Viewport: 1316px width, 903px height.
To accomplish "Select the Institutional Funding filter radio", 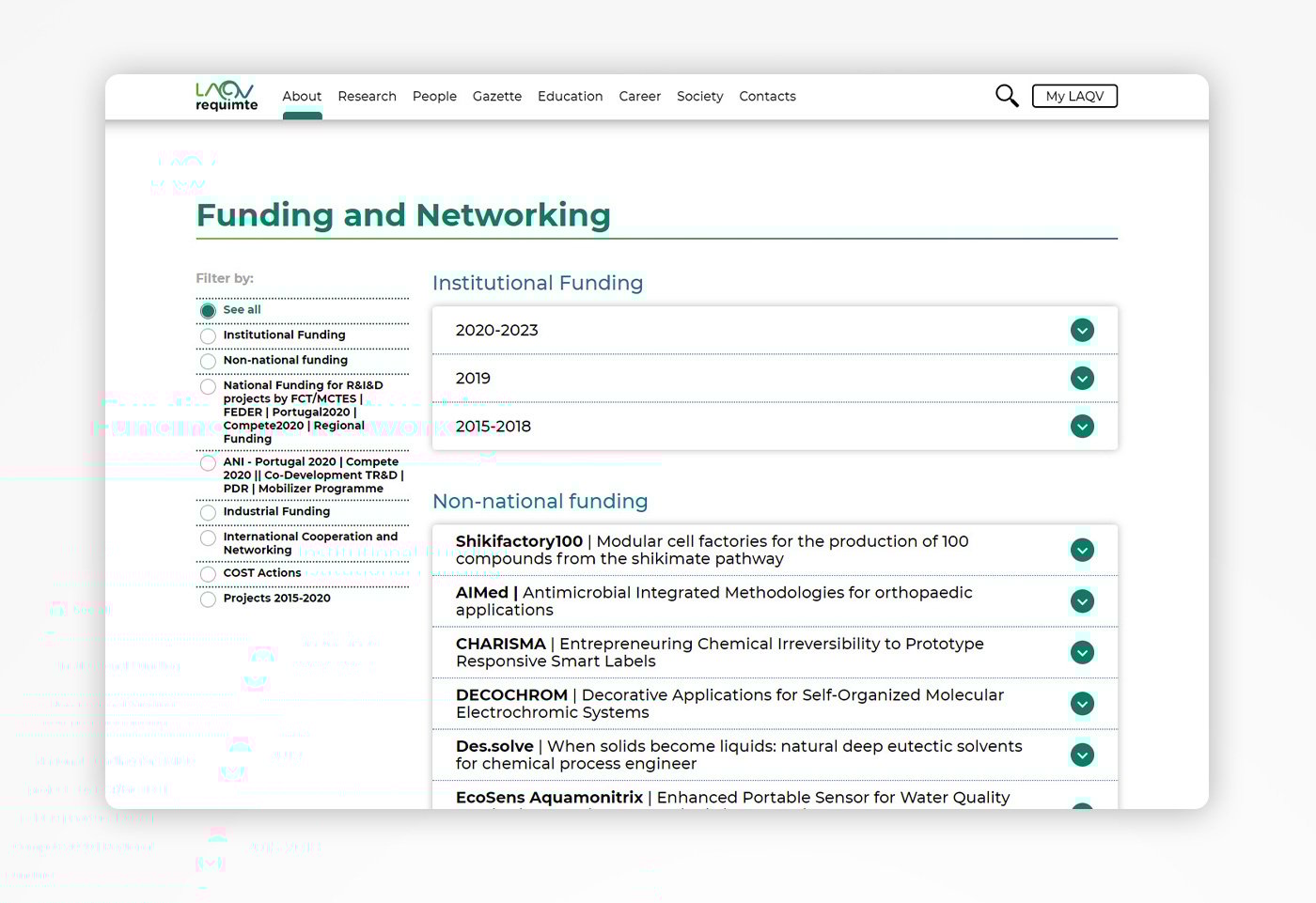I will (x=208, y=336).
